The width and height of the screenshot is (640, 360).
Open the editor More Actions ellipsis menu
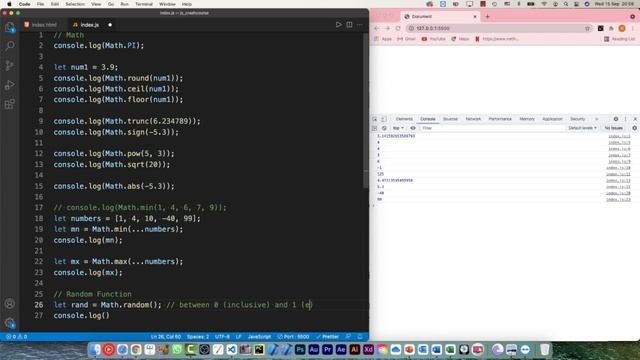coord(360,25)
